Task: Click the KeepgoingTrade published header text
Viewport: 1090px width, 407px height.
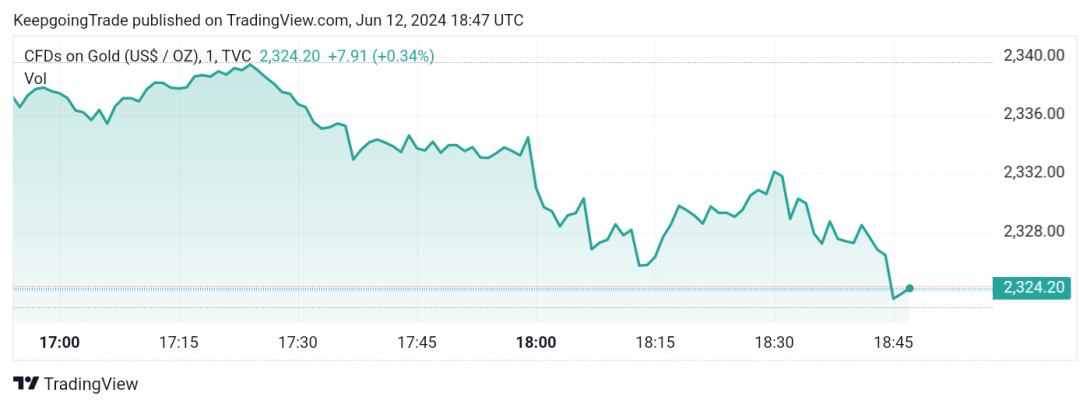Action: [268, 21]
